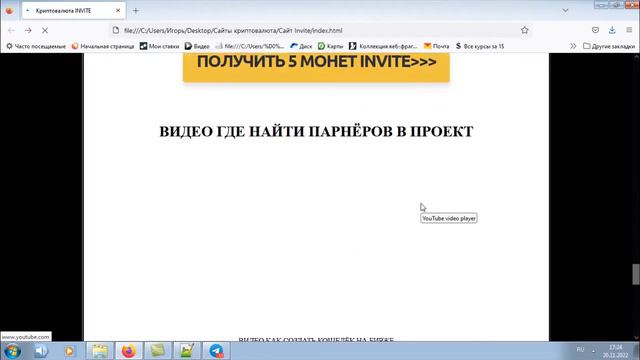640x360 pixels.
Task: Open the speaker icon in taskbar
Action: [x=41, y=351]
